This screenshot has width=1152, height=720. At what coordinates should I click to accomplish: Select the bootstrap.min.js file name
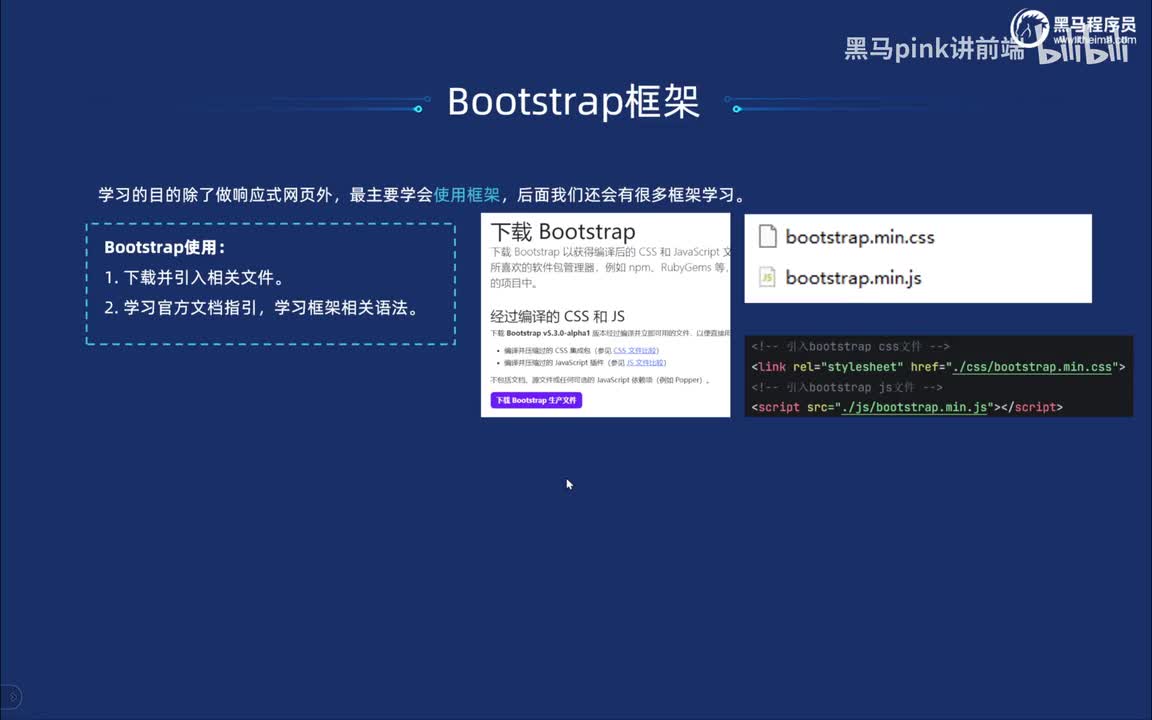tap(853, 278)
